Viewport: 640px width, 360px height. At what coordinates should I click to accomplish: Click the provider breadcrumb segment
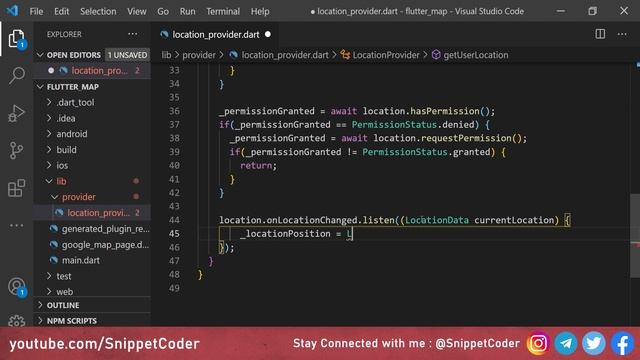pos(199,55)
